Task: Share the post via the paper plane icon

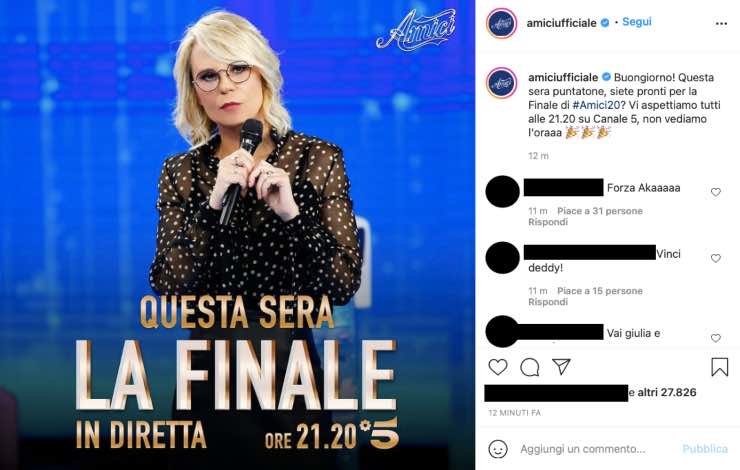Action: pos(562,367)
